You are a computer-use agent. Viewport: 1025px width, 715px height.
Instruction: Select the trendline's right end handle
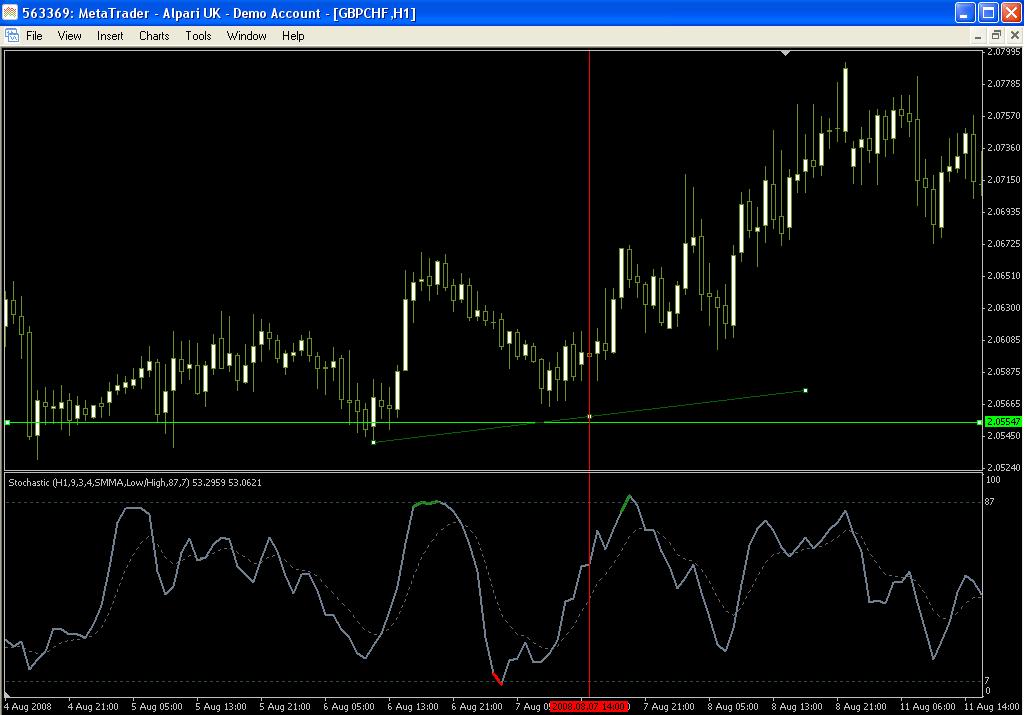point(805,390)
